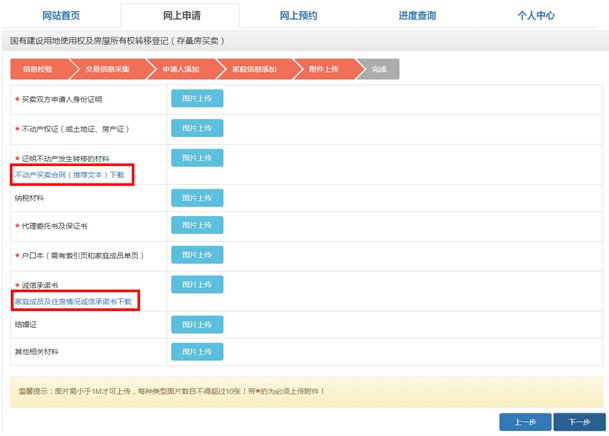The image size is (609, 436).
Task: Click the 信息校验 step arrow
Action: [40, 69]
